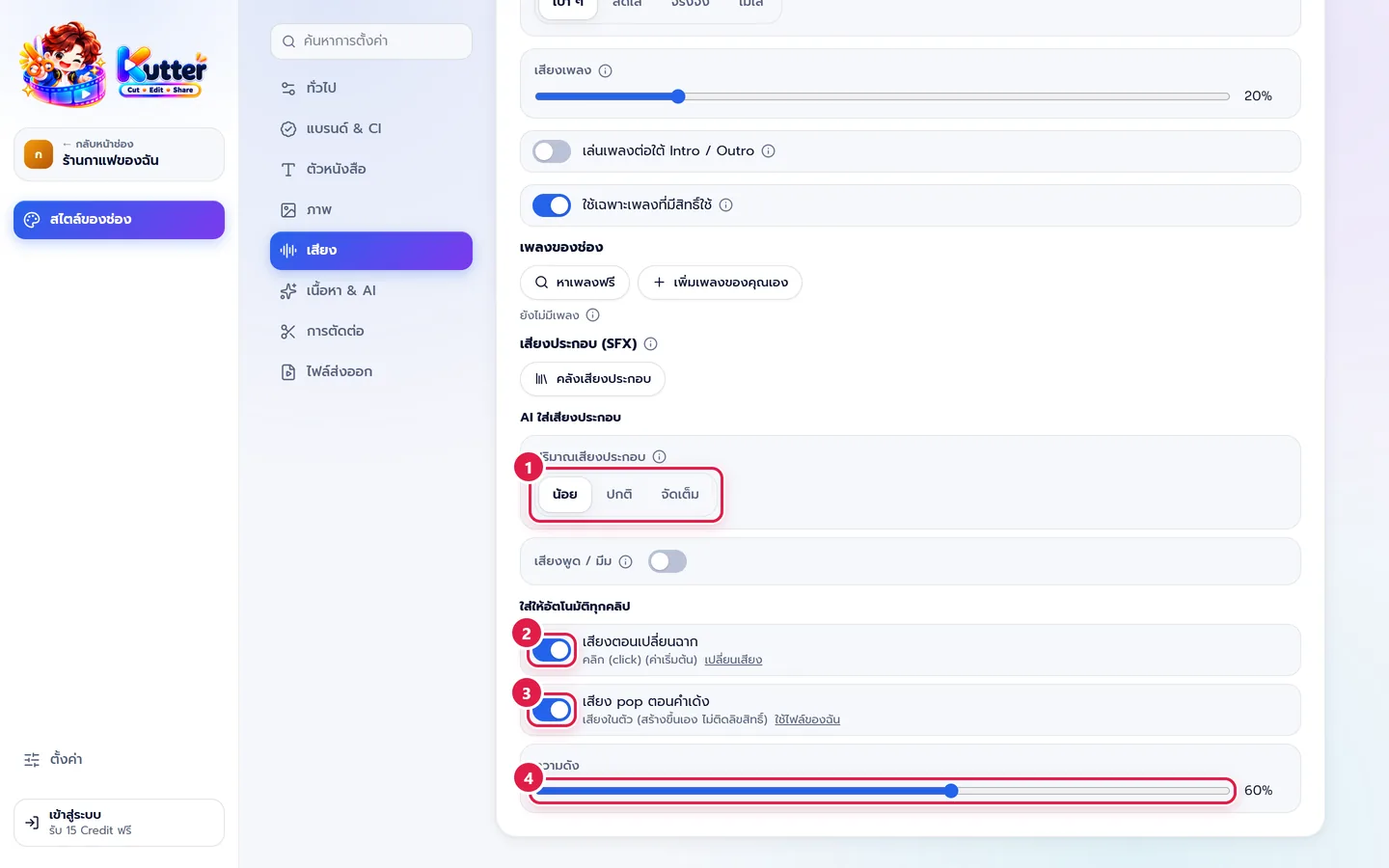
Task: Click "เพิ่มเพลงของคุณเอง" button
Action: pos(720,283)
